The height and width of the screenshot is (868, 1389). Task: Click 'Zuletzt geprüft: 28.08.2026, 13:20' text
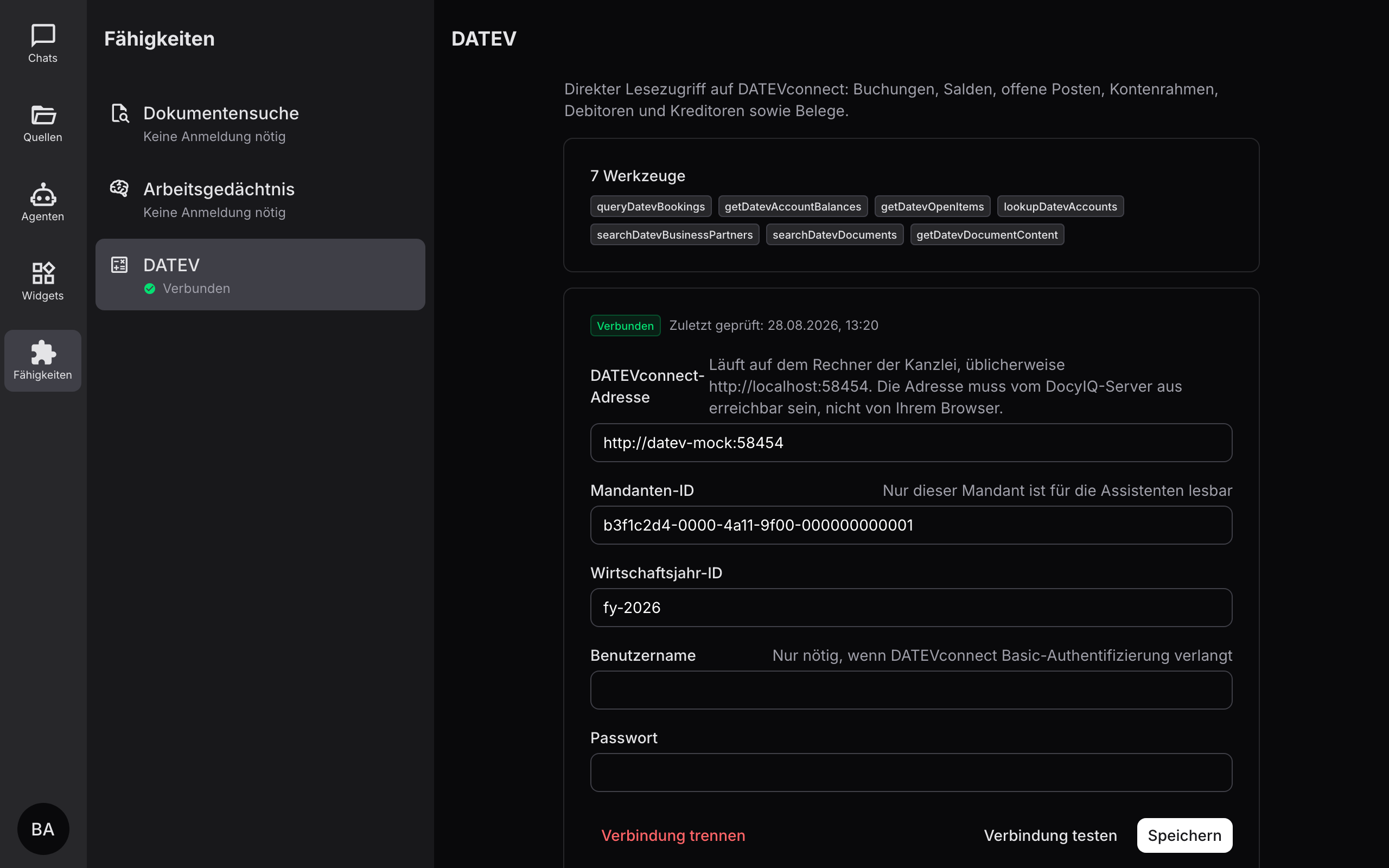point(774,325)
